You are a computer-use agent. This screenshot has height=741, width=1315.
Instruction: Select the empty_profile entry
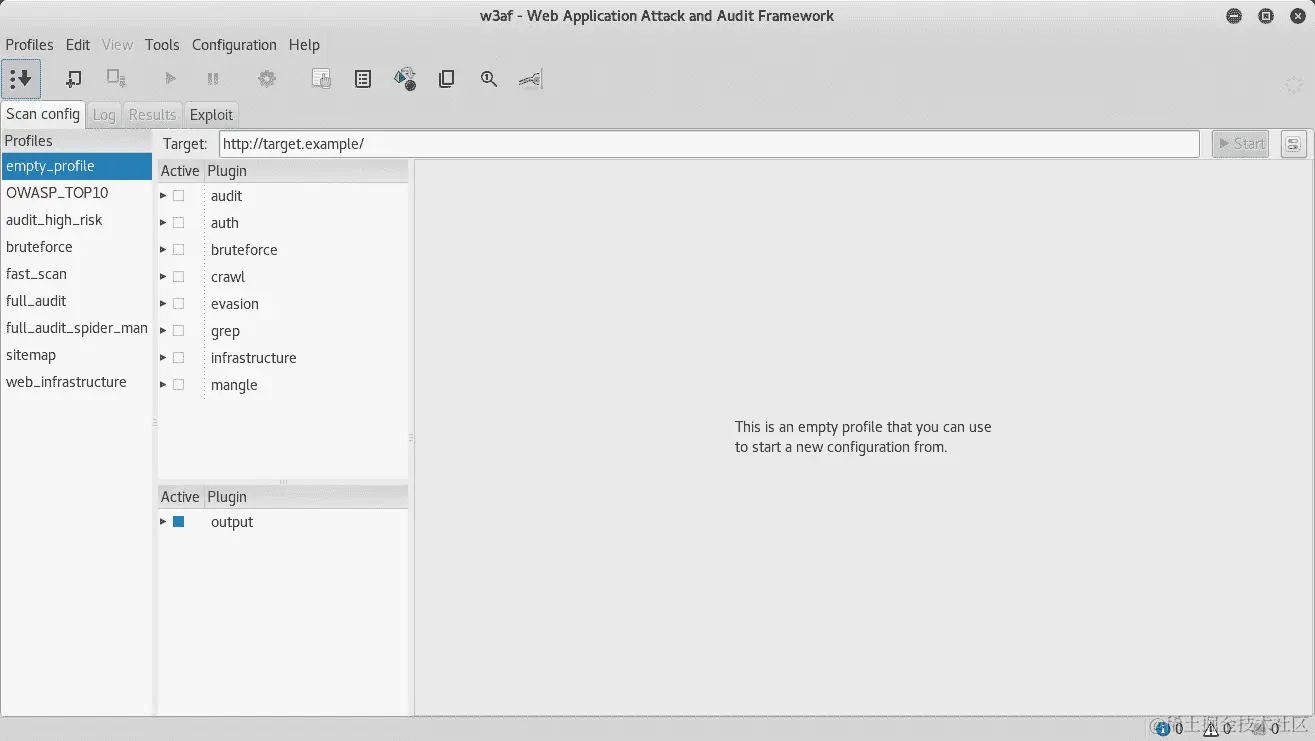[76, 166]
